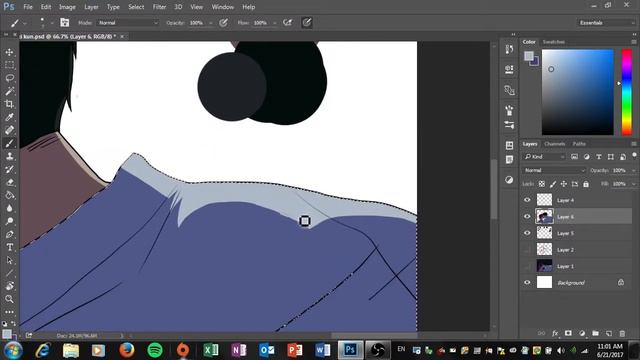Select the Brush tool in toolbox

coord(9,143)
